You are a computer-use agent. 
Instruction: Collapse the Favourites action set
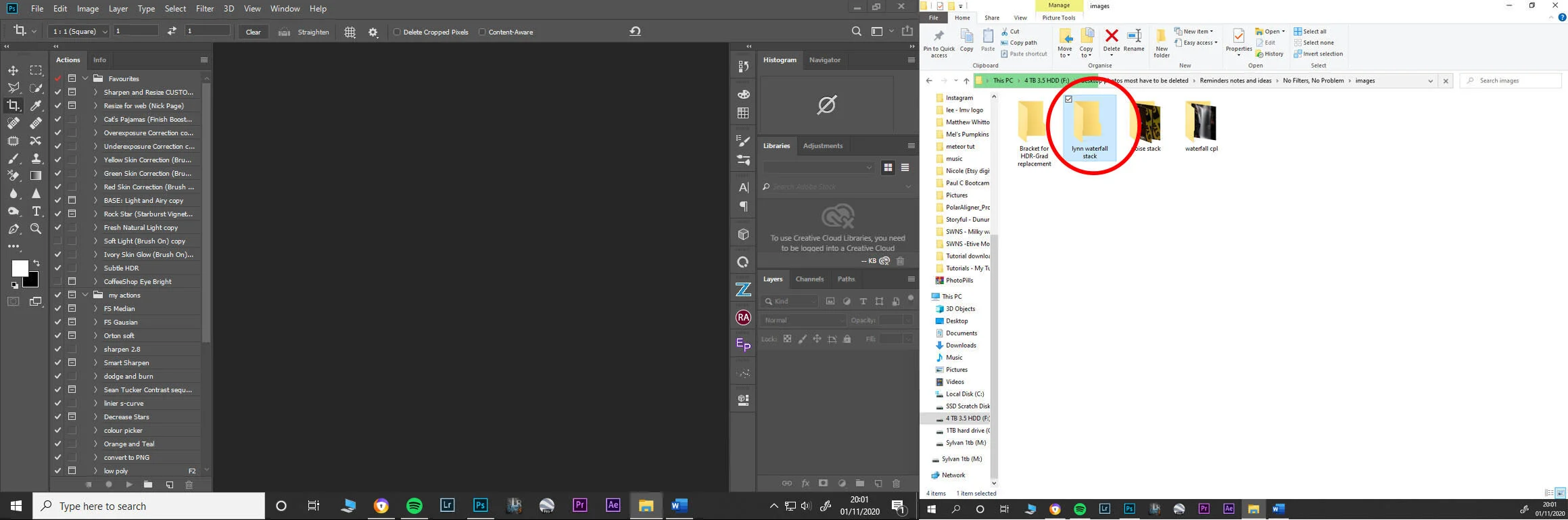pos(85,78)
